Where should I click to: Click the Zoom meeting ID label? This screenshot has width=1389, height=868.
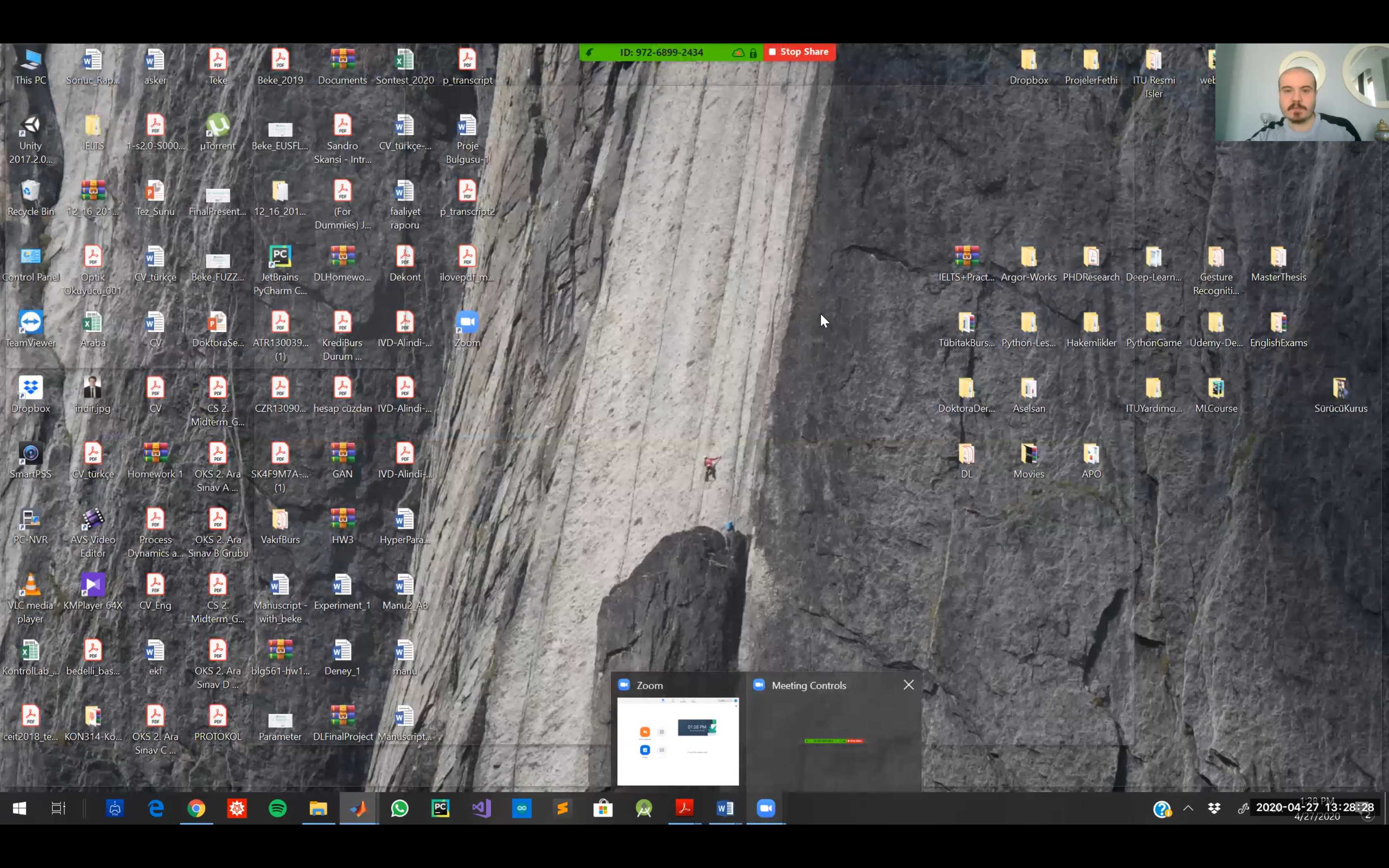coord(661,53)
